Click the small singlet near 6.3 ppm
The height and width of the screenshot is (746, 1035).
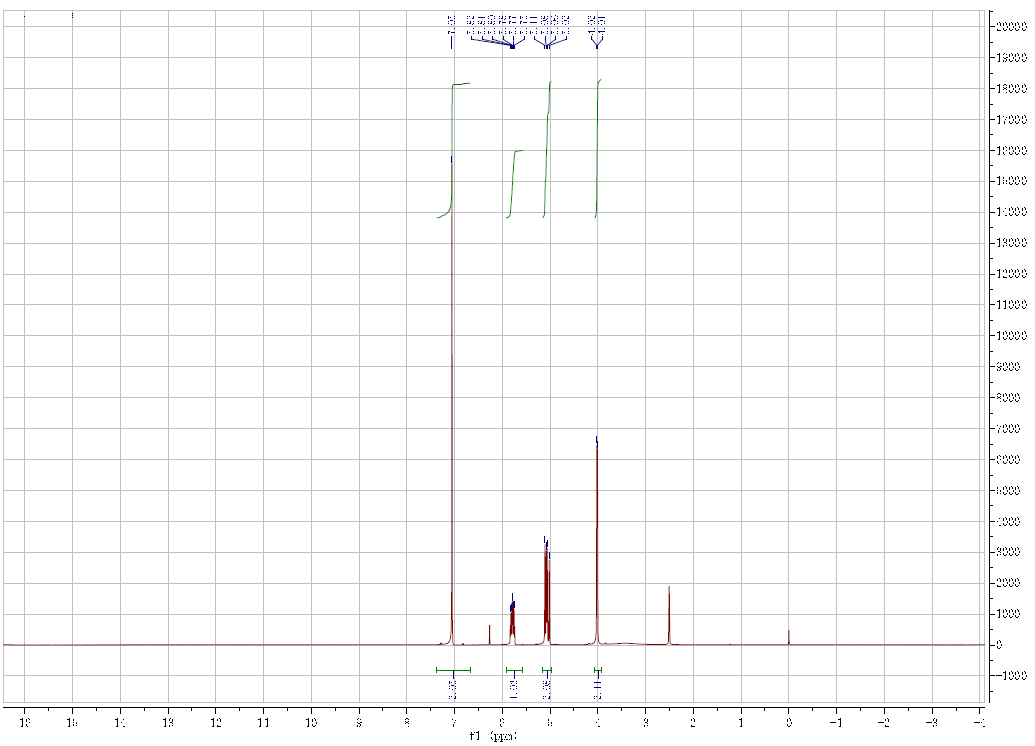pos(489,634)
